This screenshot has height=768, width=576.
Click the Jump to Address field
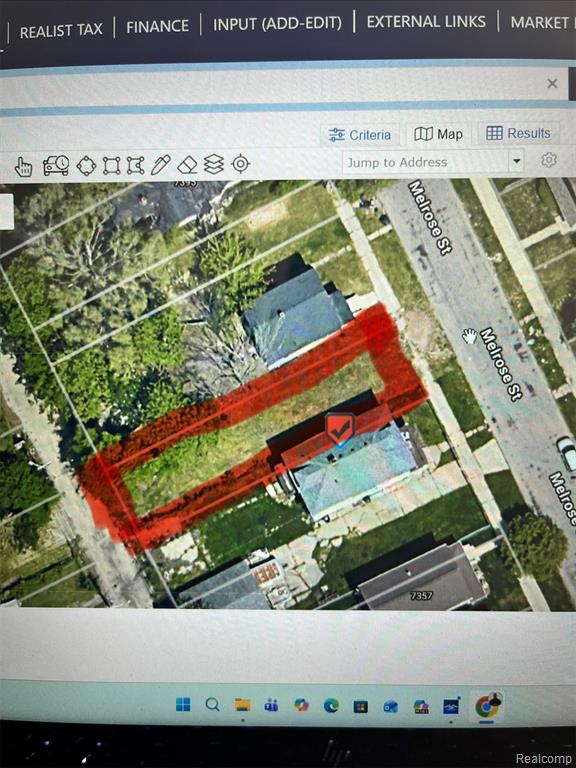425,162
